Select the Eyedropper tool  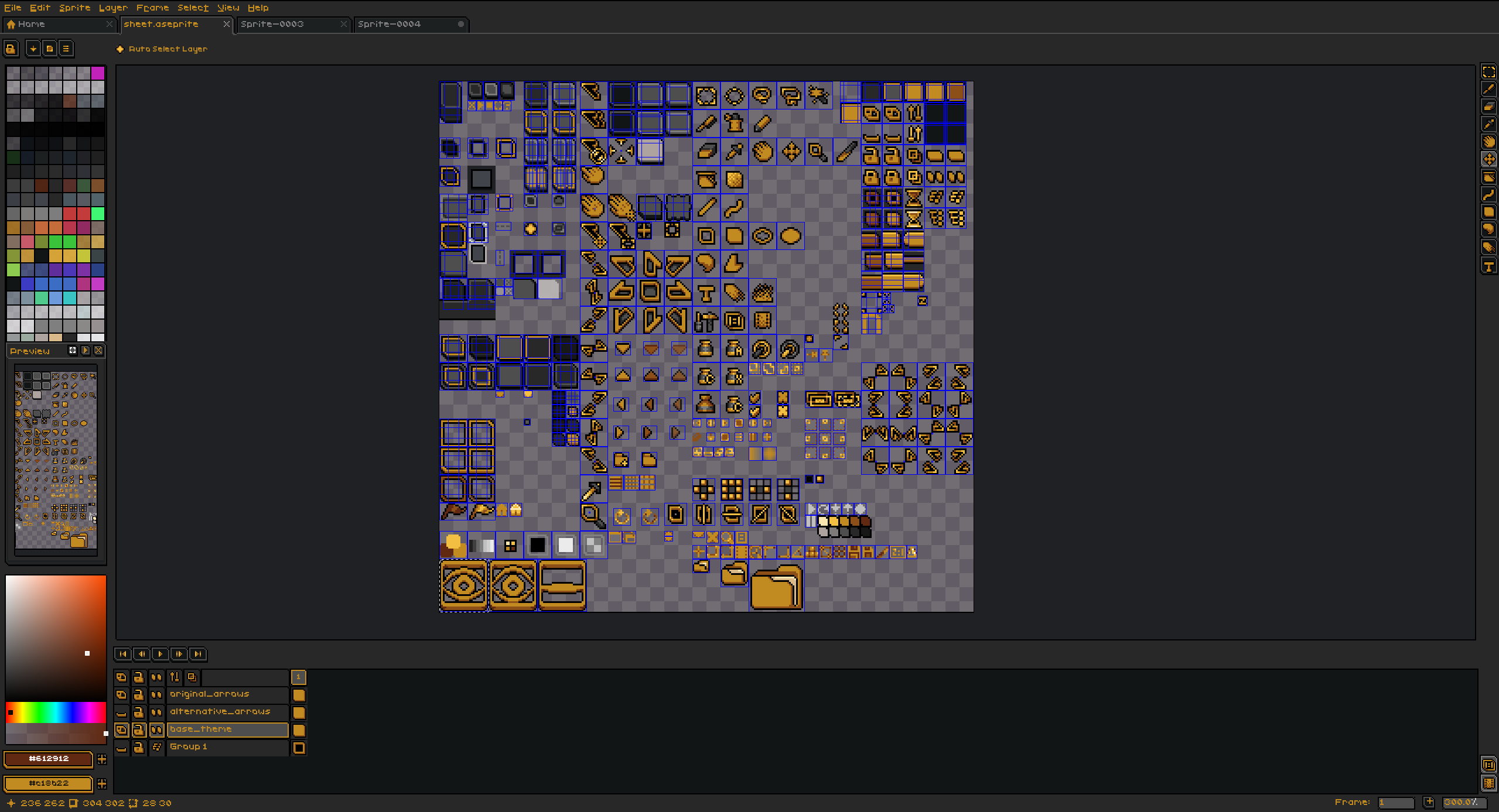coord(1488,125)
